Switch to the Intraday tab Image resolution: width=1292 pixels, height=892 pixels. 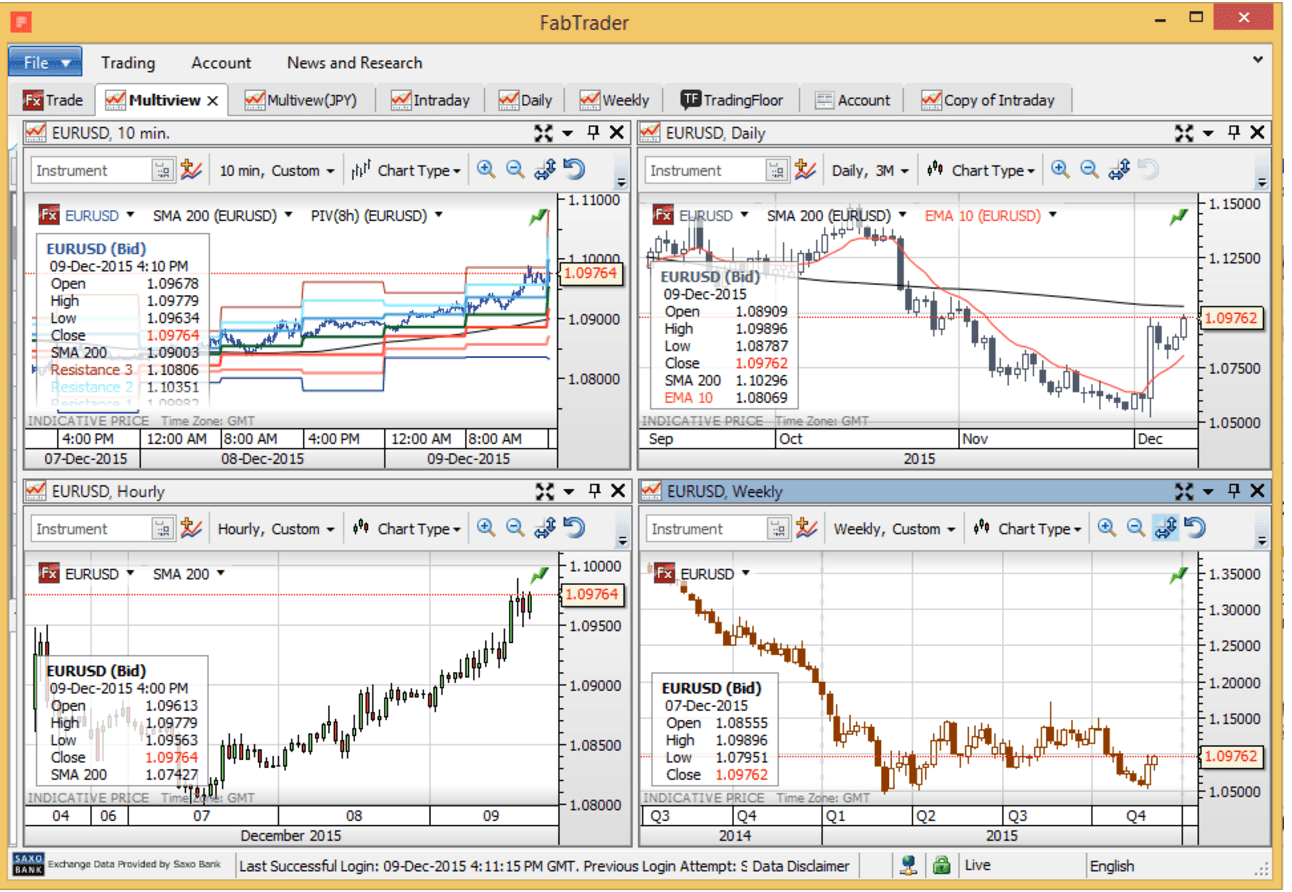click(430, 100)
